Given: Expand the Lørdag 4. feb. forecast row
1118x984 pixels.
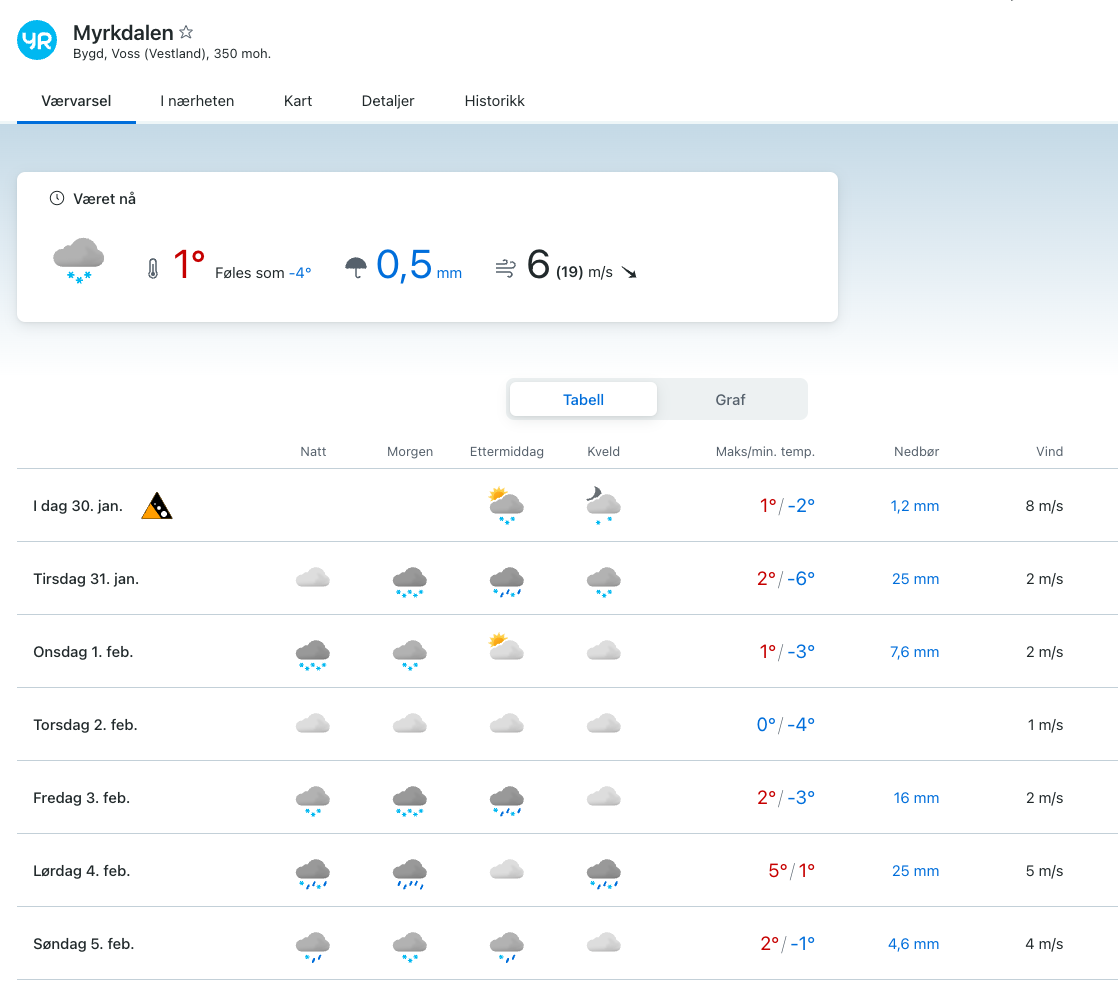Looking at the screenshot, I should tap(82, 871).
